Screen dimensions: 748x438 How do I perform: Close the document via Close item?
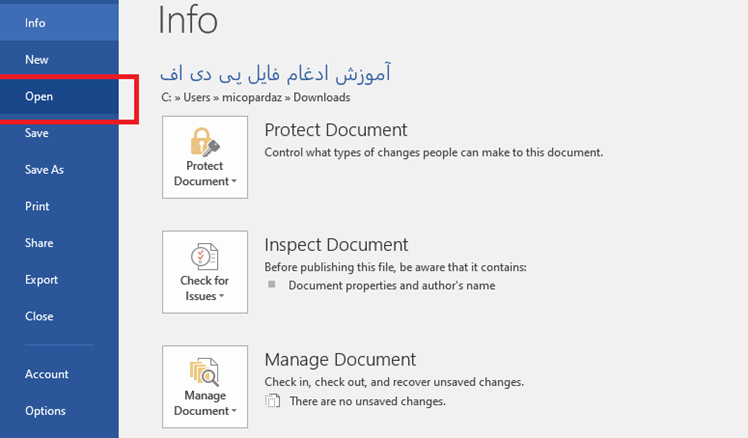tap(59, 316)
